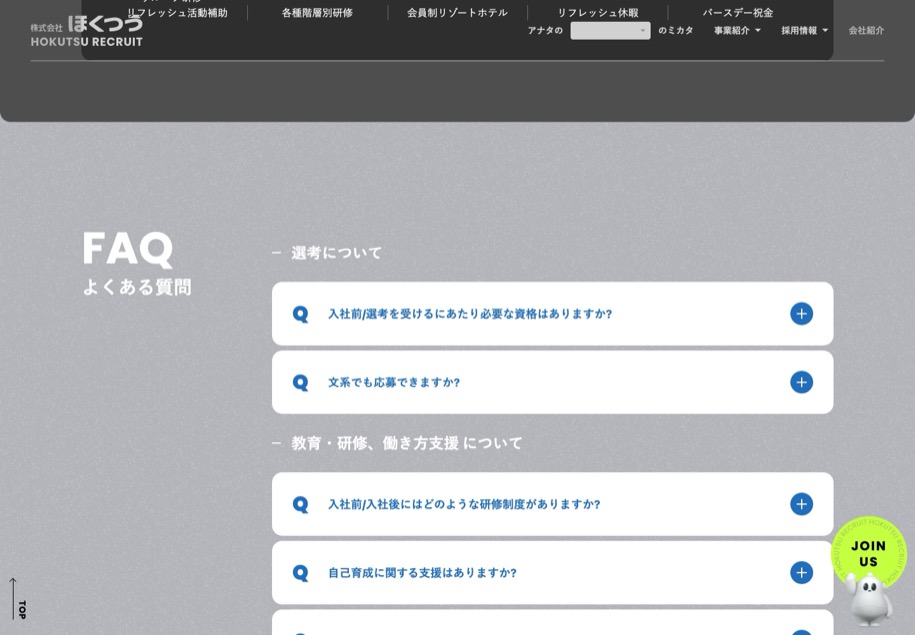The width and height of the screenshot is (915, 635).
Task: Click the Q icon of 研修制度 question
Action: point(301,504)
